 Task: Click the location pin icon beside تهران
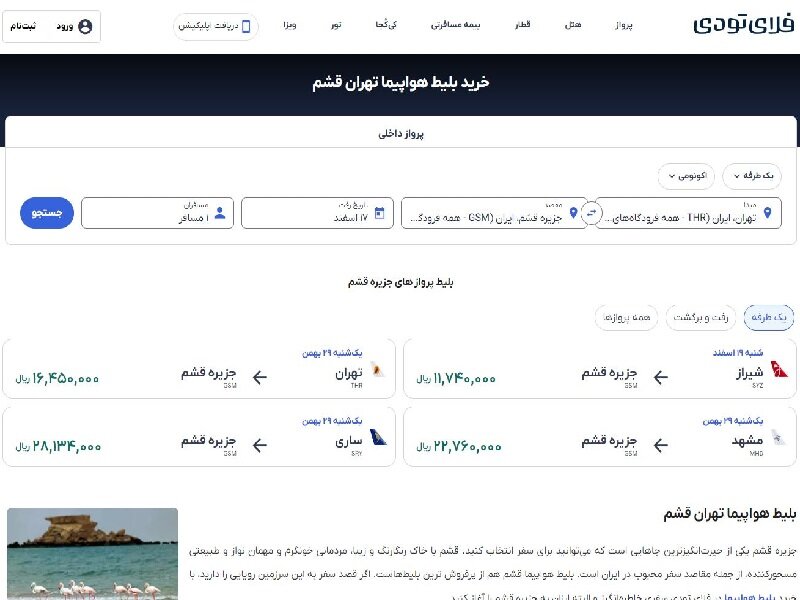point(769,213)
